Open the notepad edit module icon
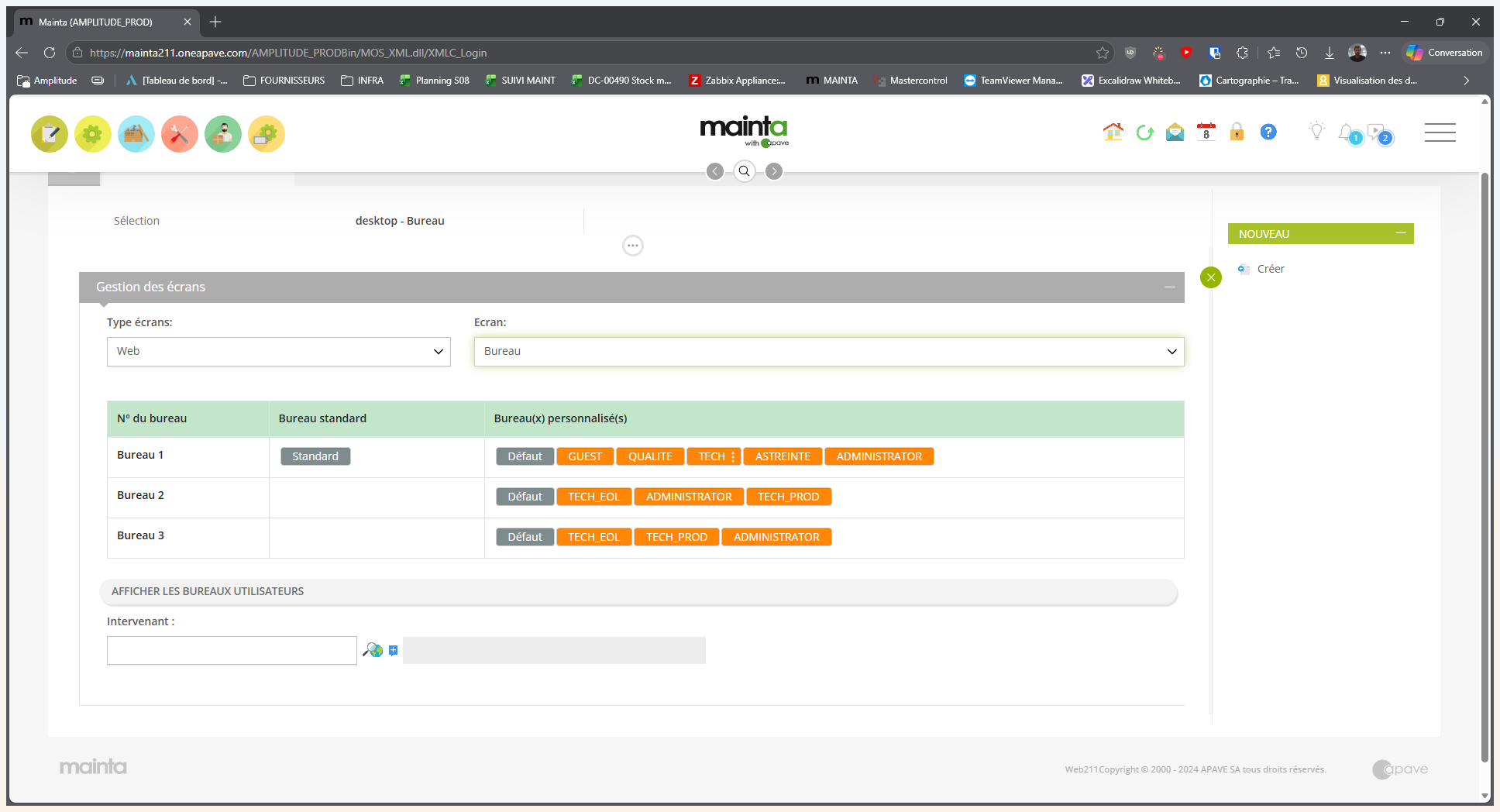Viewport: 1500px width, 812px height. click(x=50, y=134)
